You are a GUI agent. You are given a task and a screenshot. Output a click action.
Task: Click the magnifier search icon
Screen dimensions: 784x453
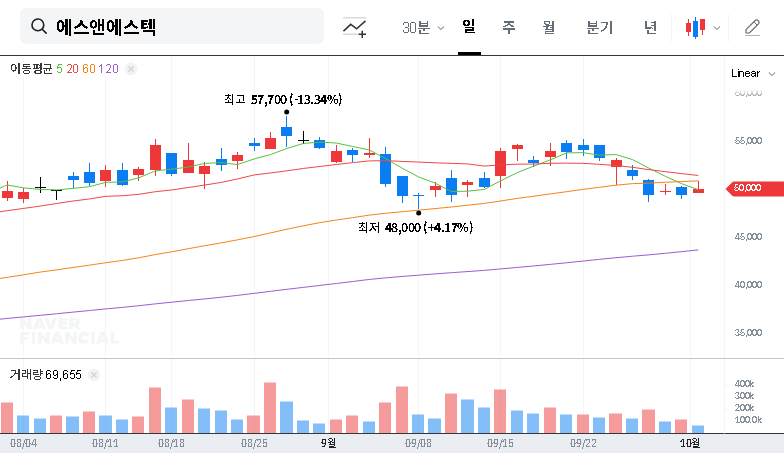tap(38, 27)
